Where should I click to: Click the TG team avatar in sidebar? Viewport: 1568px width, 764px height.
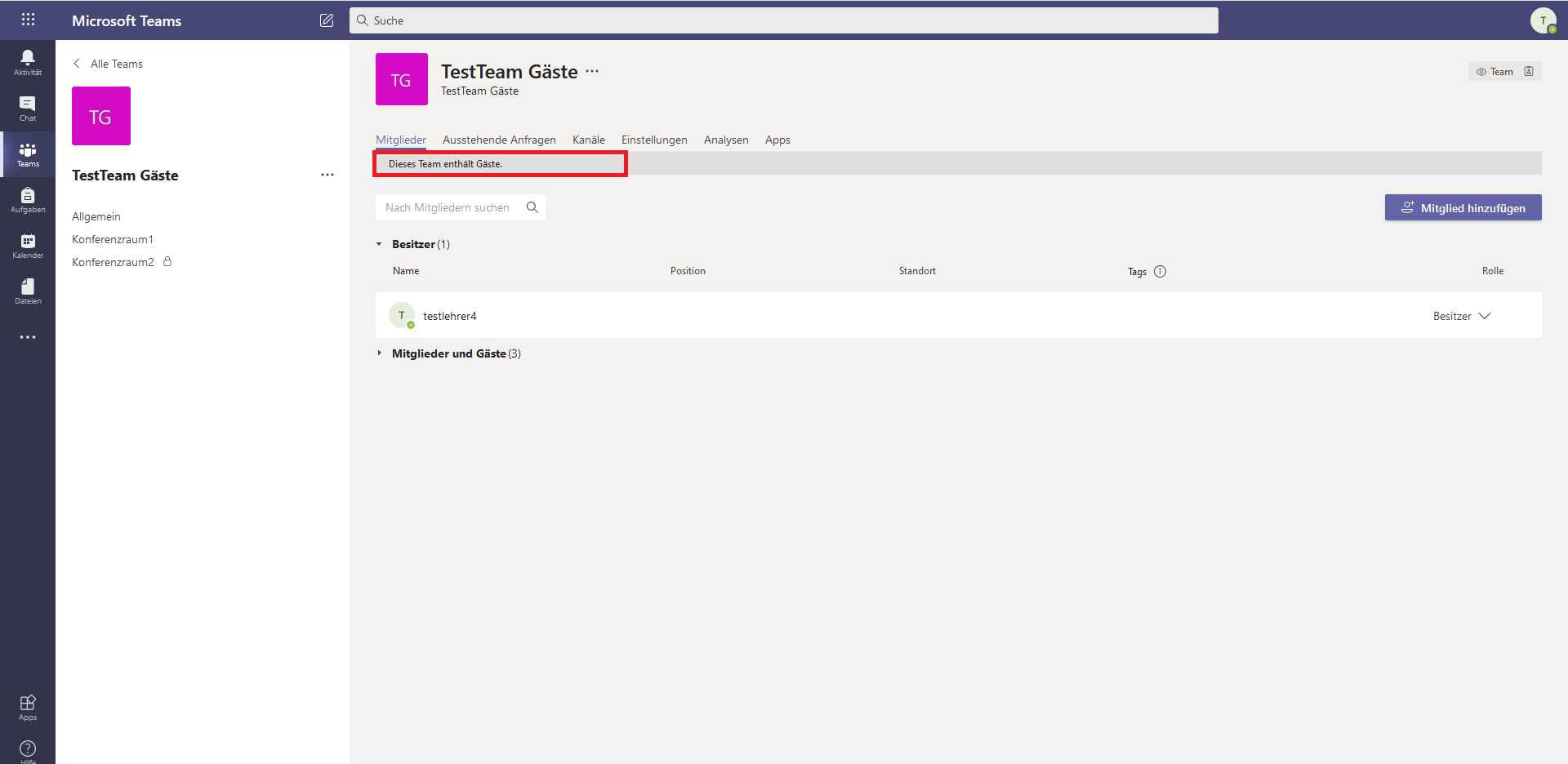click(101, 116)
